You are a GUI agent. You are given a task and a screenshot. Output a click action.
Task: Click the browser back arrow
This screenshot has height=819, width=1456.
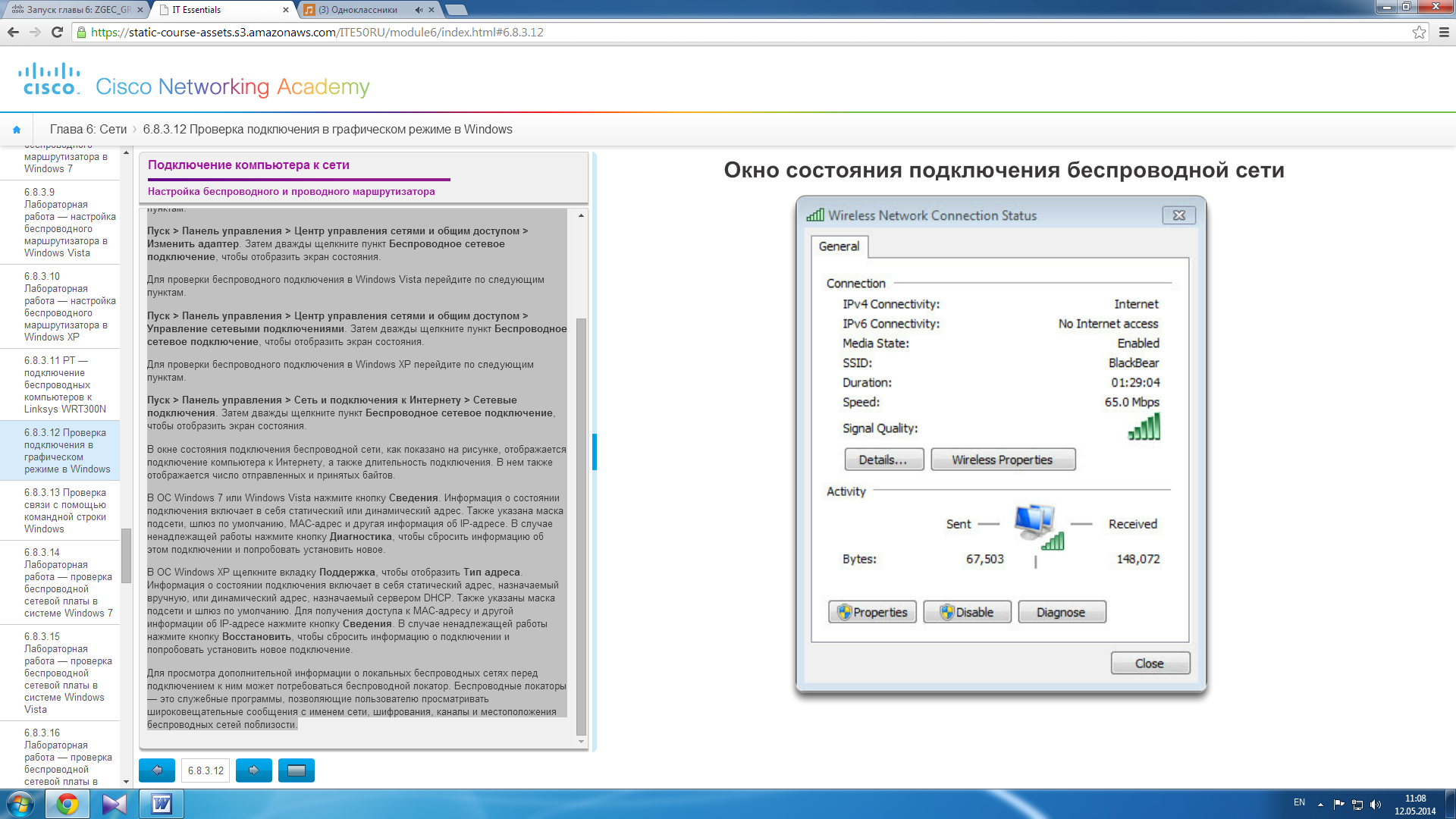tap(13, 32)
